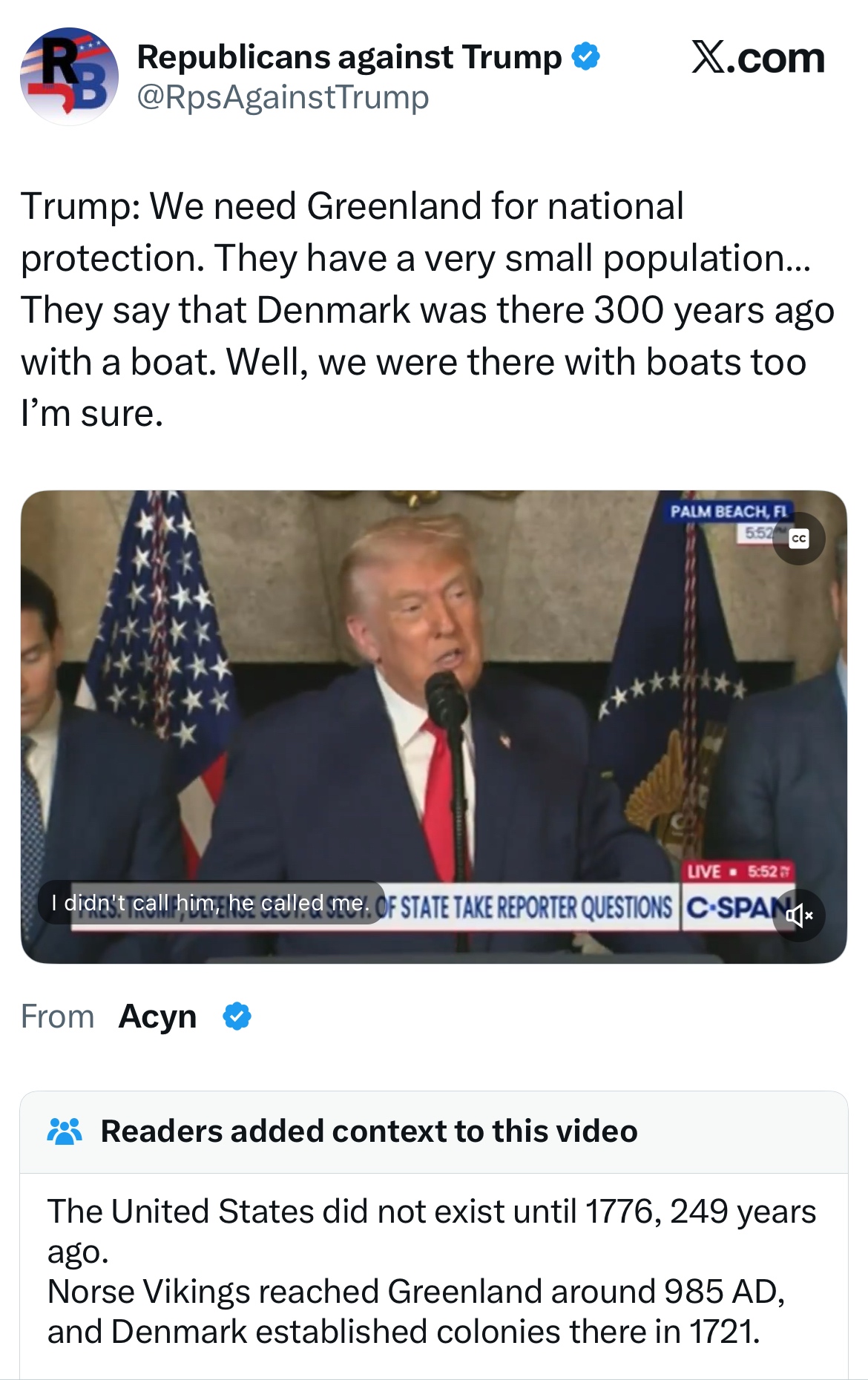
Task: Click the blue verified badge beside Republicans against Trump
Action: coord(586,57)
